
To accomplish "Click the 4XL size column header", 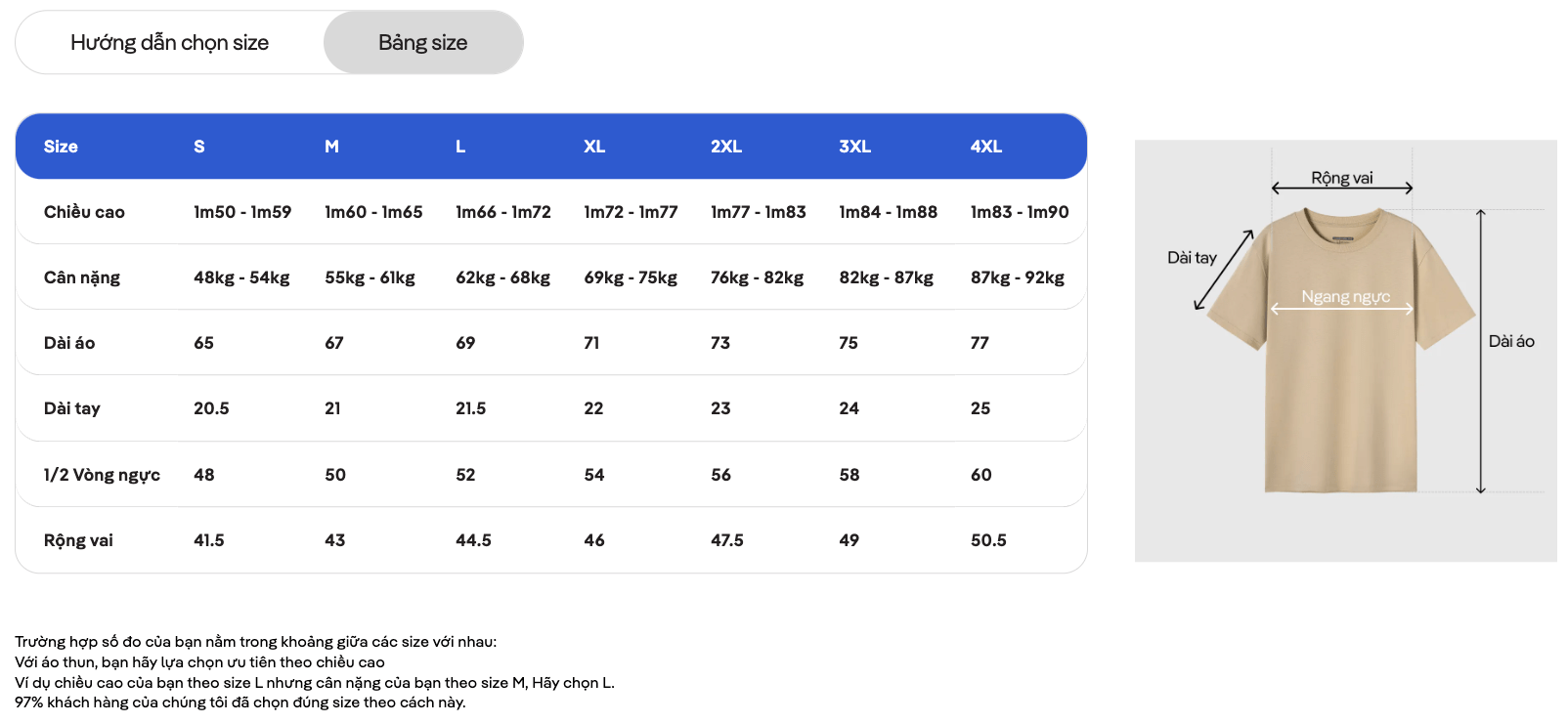I will (x=985, y=147).
